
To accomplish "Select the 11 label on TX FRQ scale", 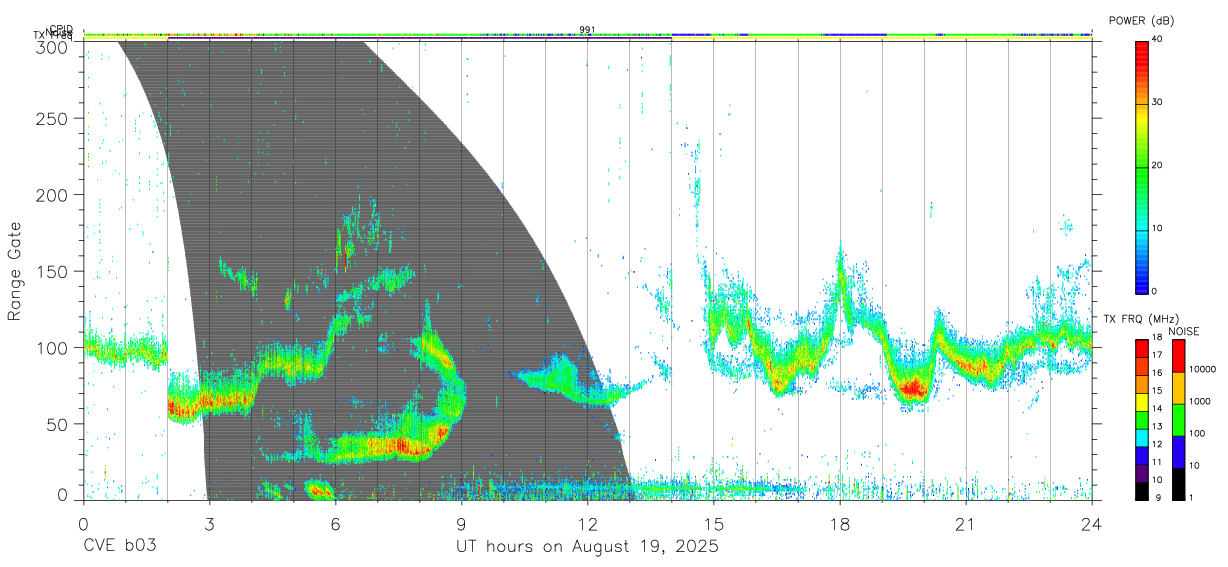I will 1158,461.
